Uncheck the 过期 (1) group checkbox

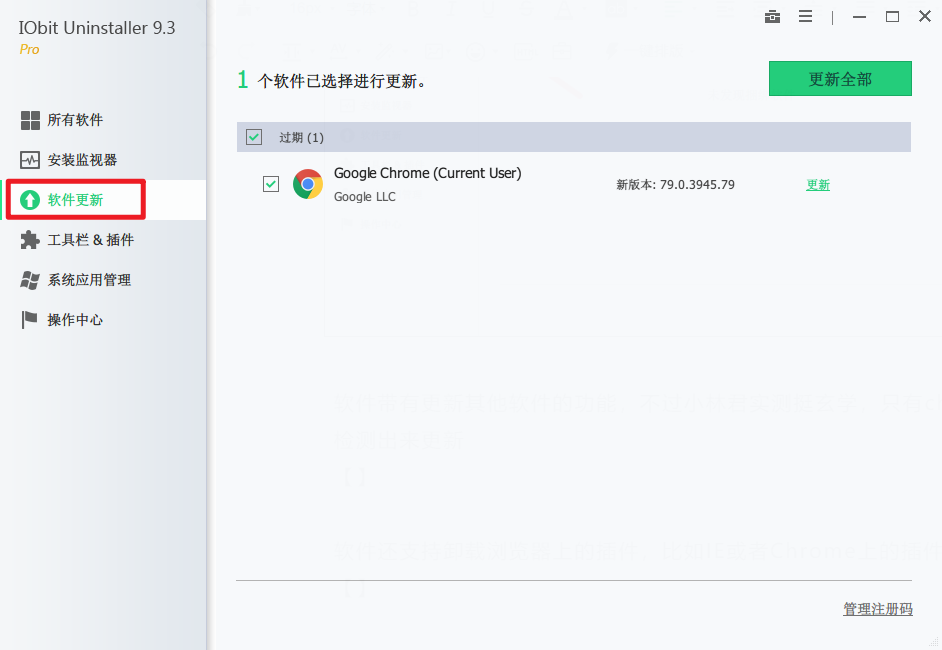pyautogui.click(x=254, y=137)
